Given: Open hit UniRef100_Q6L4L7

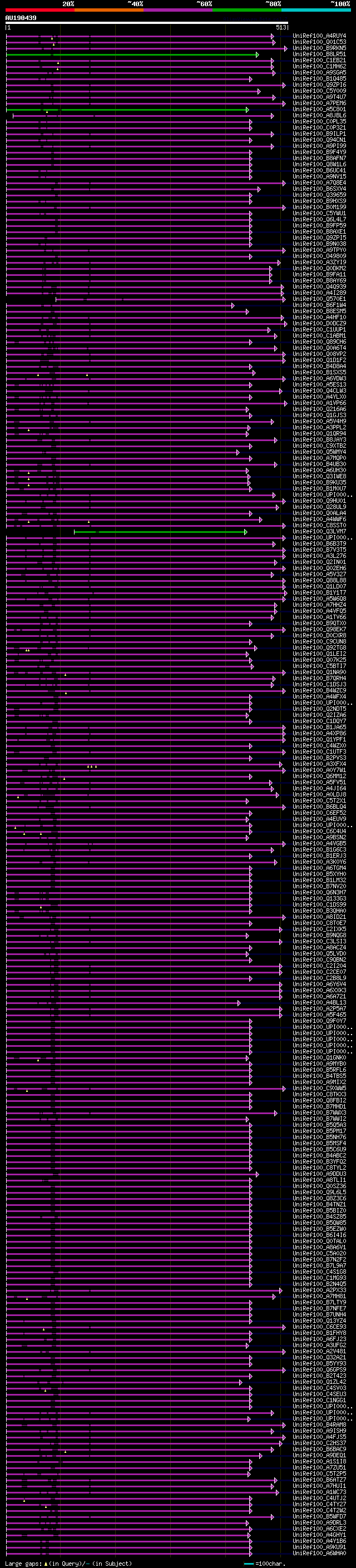Looking at the screenshot, I should [319, 220].
